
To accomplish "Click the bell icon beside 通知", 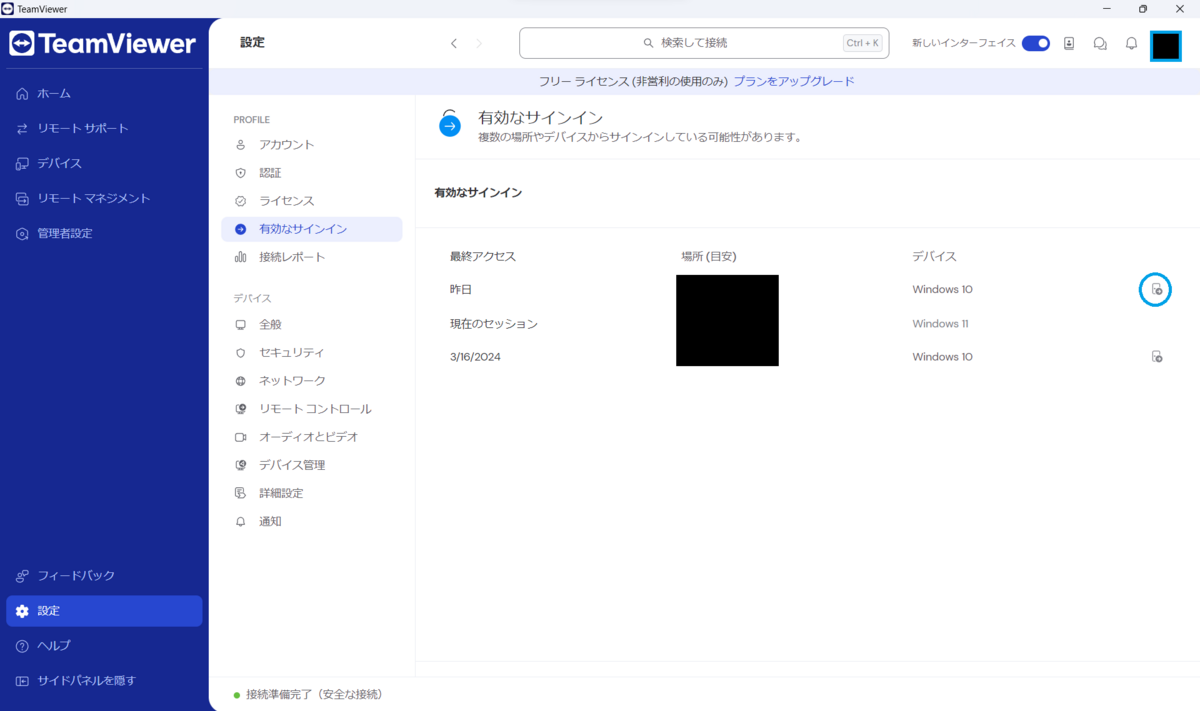I will (x=240, y=521).
